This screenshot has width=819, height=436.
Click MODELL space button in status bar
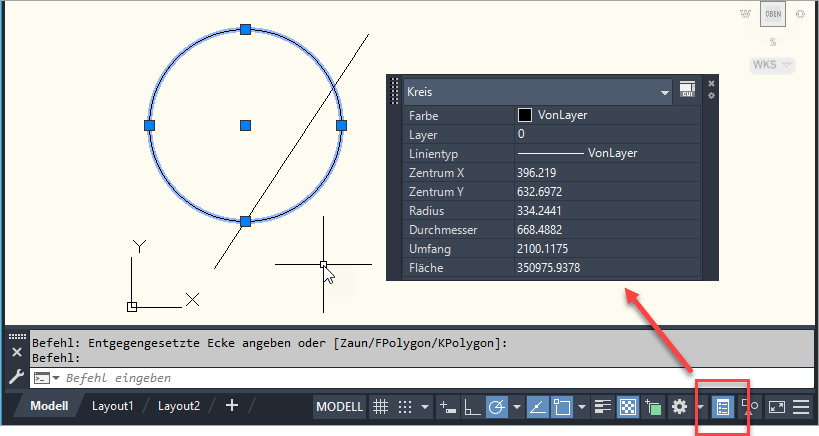point(340,406)
